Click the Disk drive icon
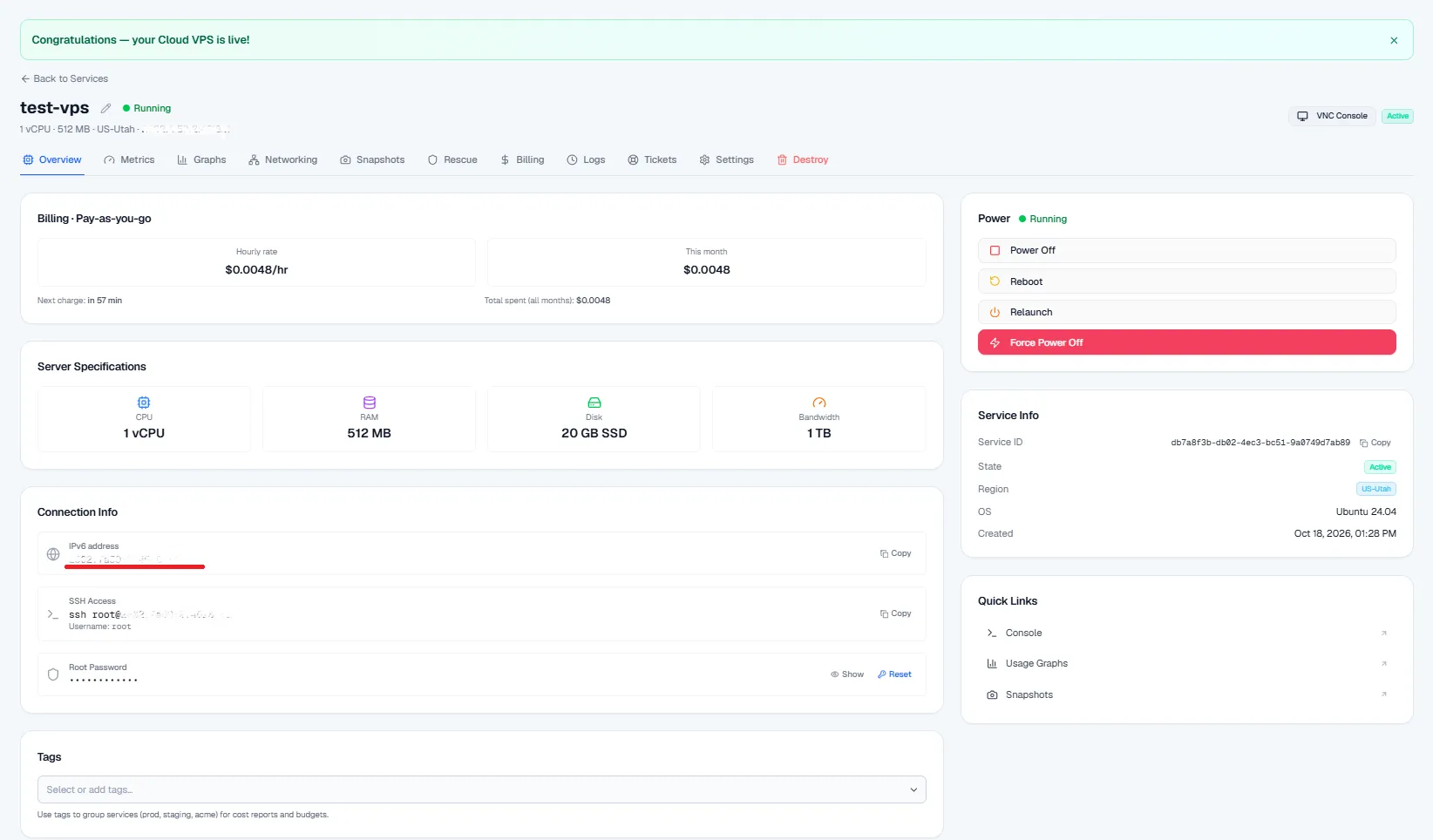The height and width of the screenshot is (840, 1433). pyautogui.click(x=594, y=403)
